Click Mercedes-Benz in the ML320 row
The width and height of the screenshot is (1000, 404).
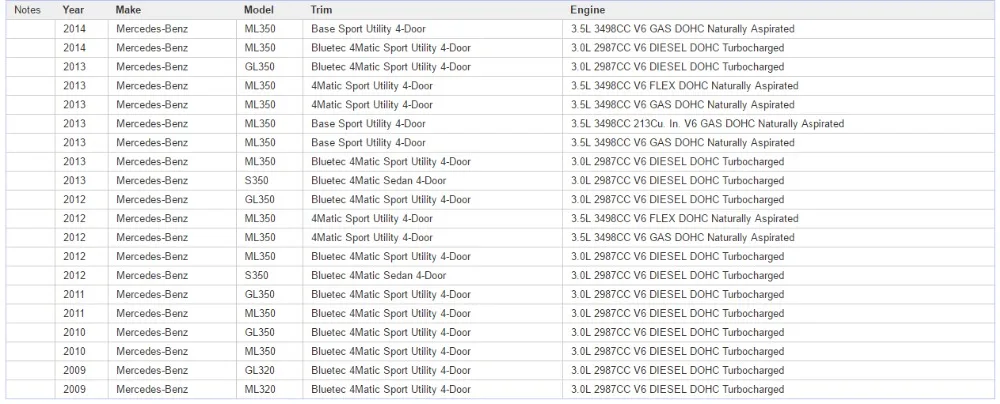pos(152,389)
